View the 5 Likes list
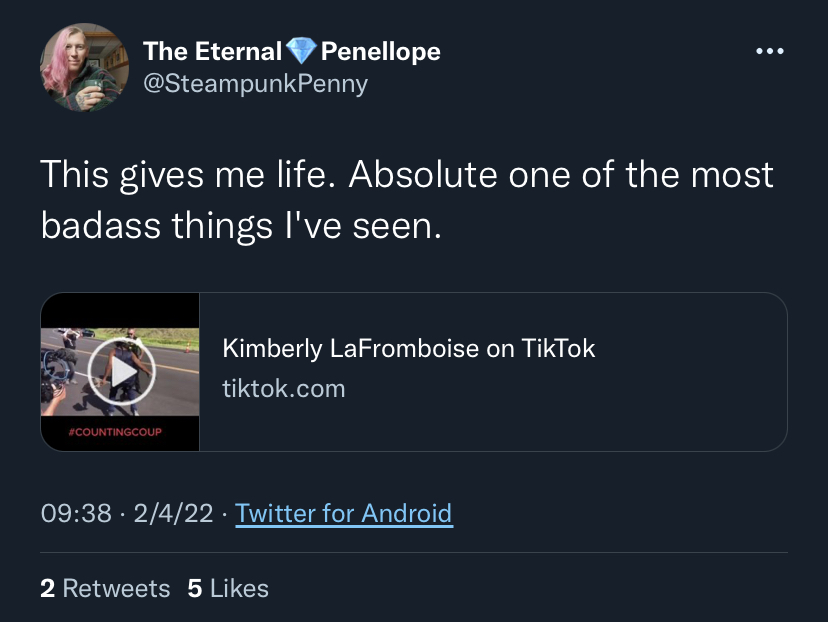The image size is (828, 622). [x=228, y=588]
